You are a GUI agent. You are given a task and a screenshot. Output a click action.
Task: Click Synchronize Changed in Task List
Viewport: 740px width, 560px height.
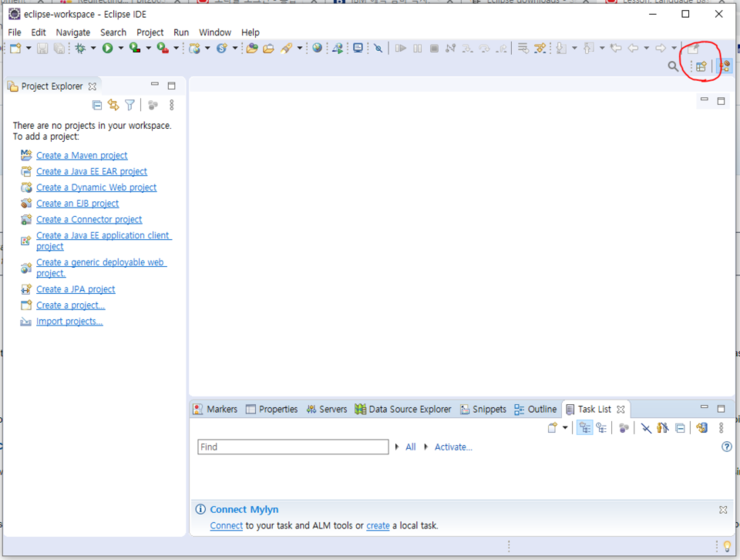[x=702, y=428]
